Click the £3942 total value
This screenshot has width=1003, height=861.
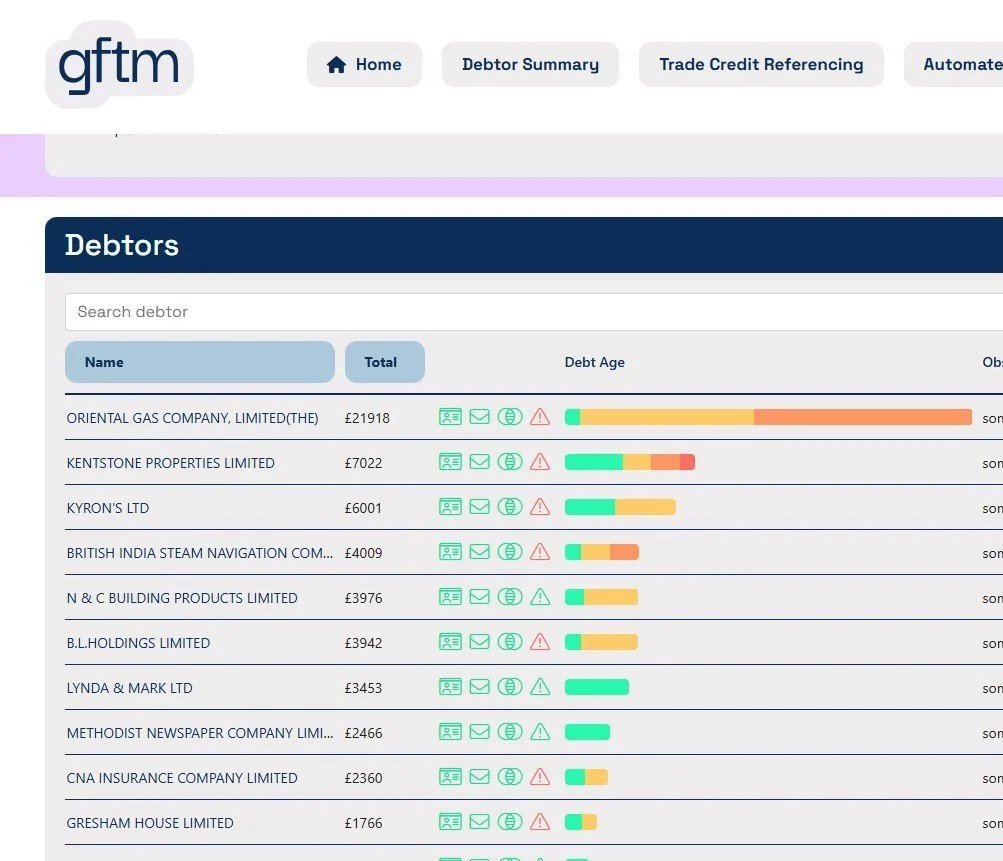click(x=363, y=643)
